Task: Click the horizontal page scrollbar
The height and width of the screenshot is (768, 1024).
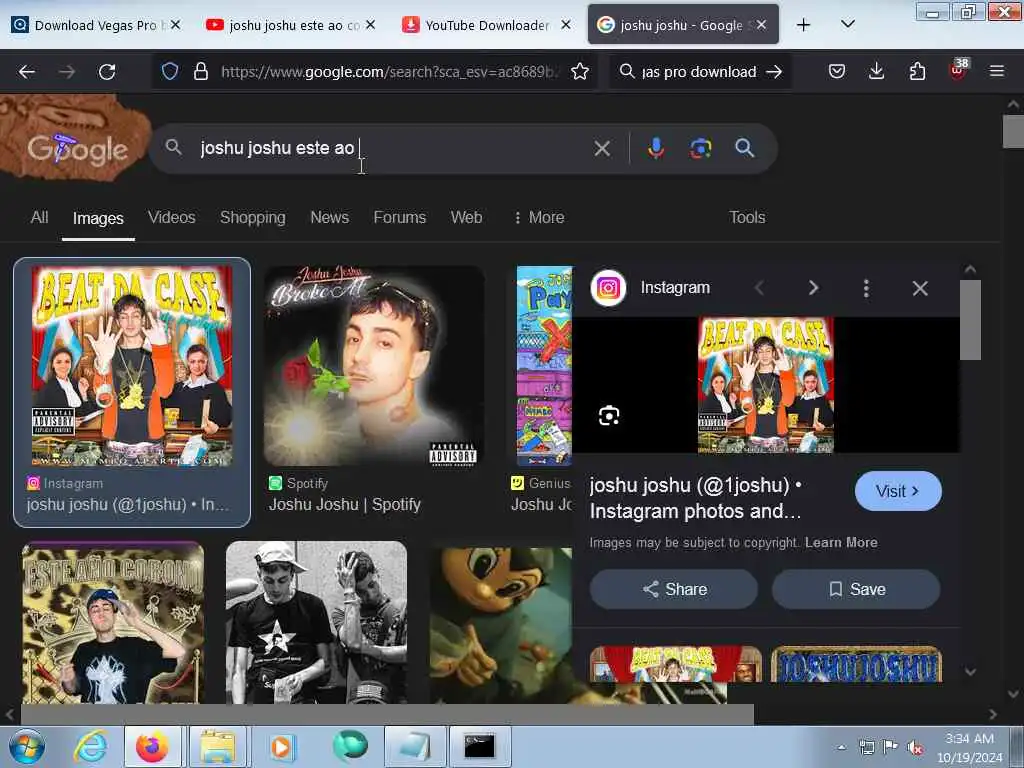Action: pos(387,714)
